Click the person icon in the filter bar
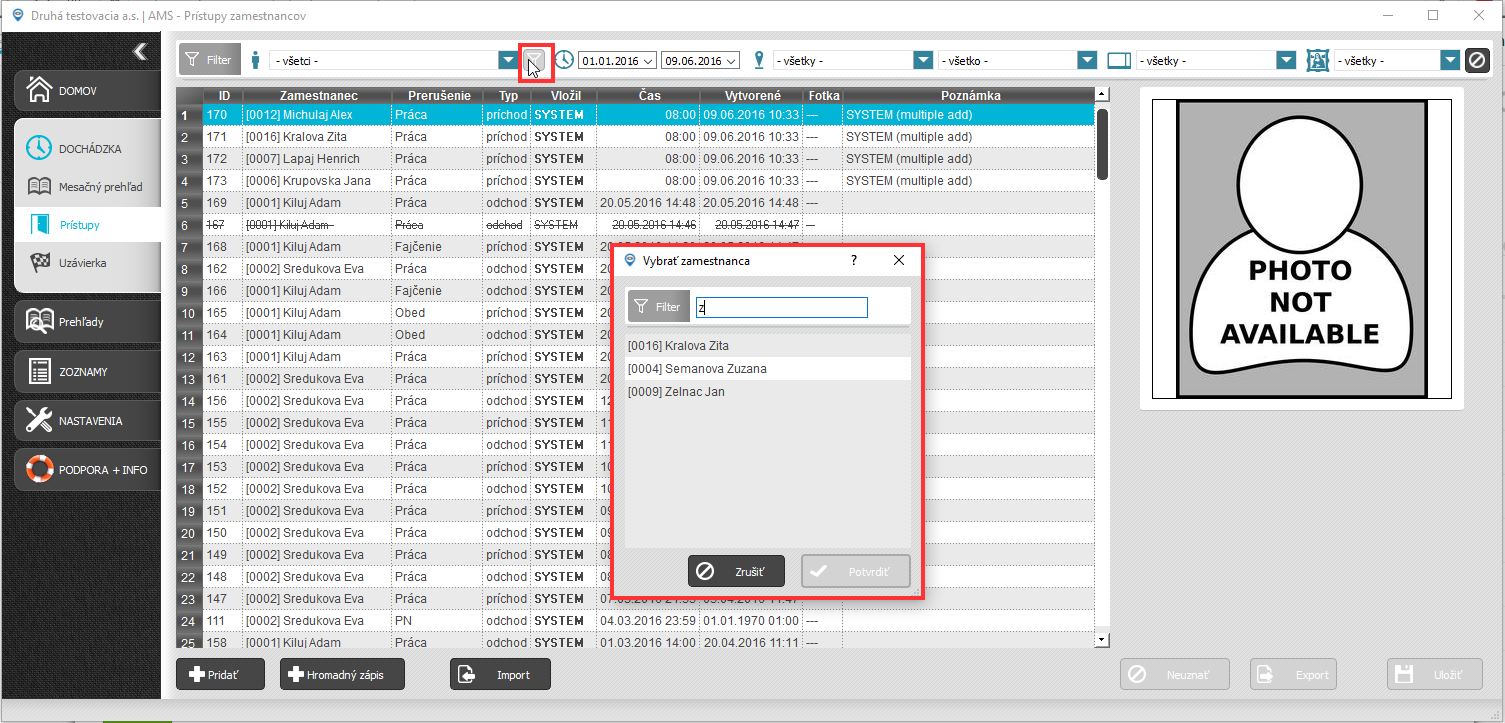Image resolution: width=1505 pixels, height=723 pixels. pyautogui.click(x=255, y=60)
